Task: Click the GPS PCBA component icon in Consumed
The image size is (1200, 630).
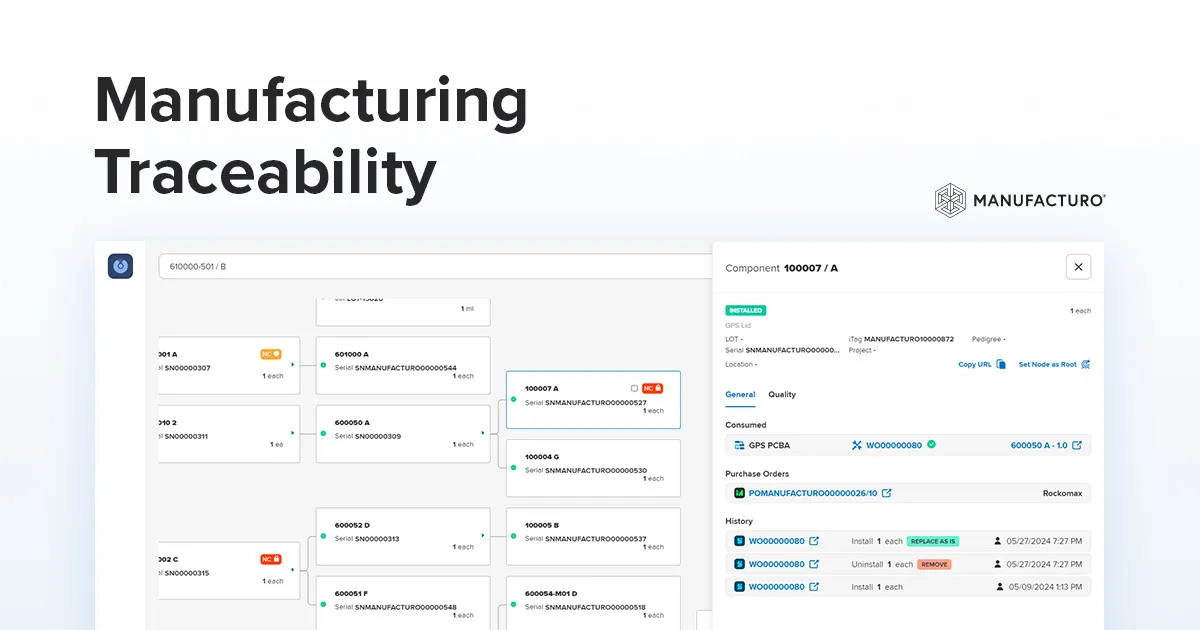Action: pyautogui.click(x=740, y=445)
